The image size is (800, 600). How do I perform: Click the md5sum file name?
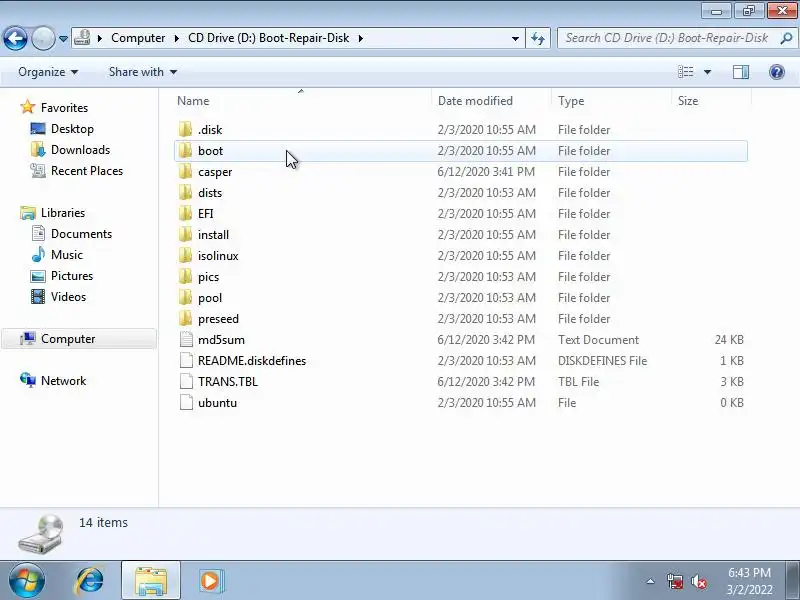(221, 340)
